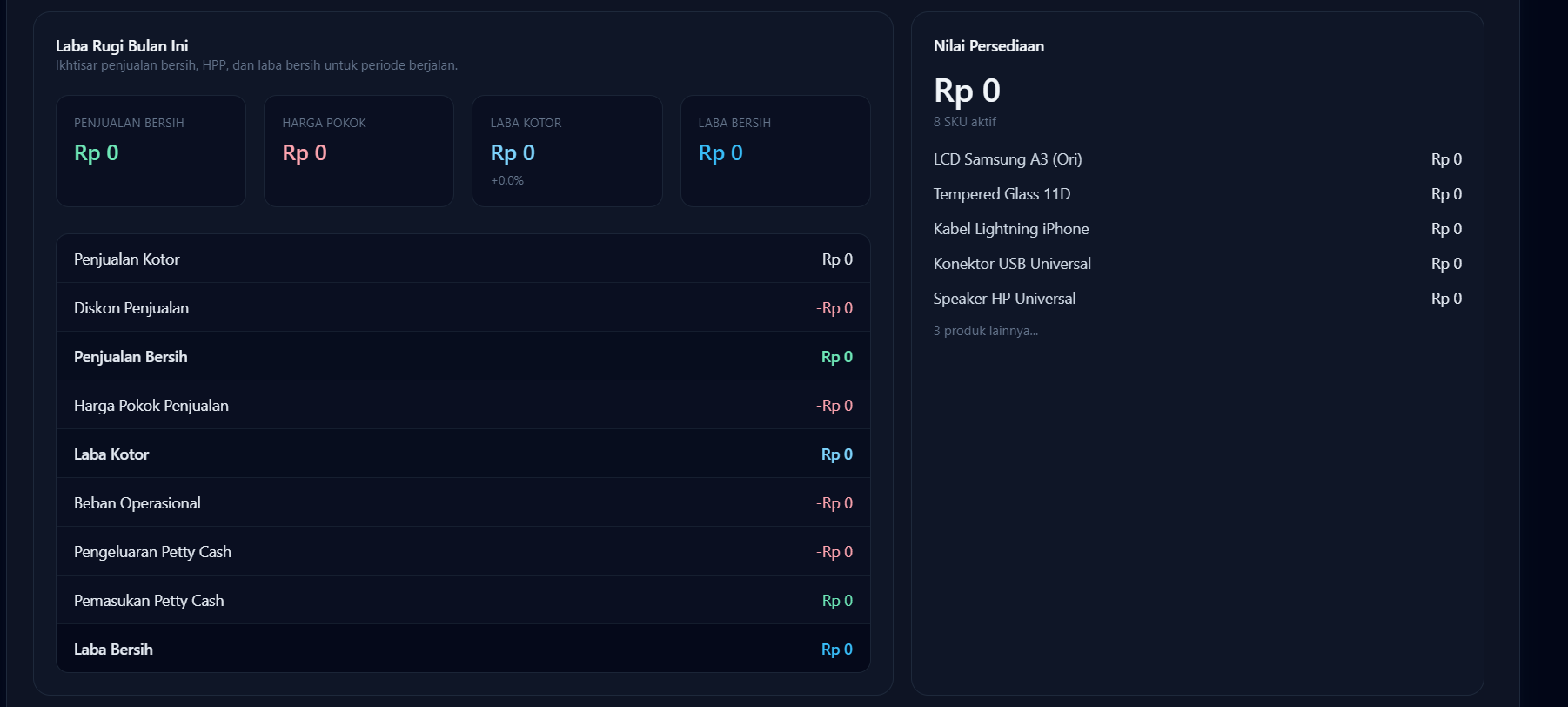Open LCD Samsung A3 (Ori) inventory item
Image resolution: width=1568 pixels, height=707 pixels.
pyautogui.click(x=1008, y=159)
